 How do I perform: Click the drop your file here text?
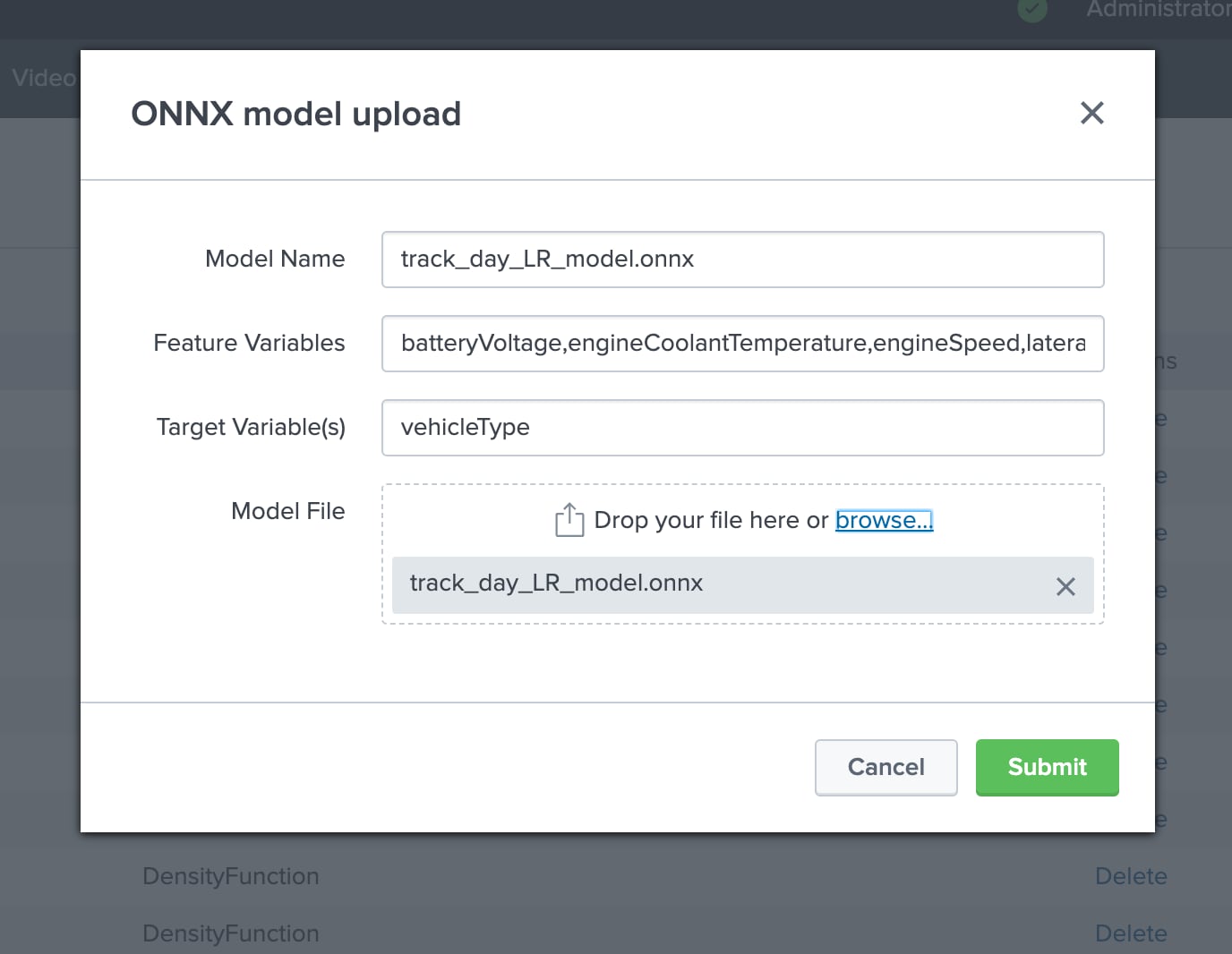pyautogui.click(x=711, y=520)
